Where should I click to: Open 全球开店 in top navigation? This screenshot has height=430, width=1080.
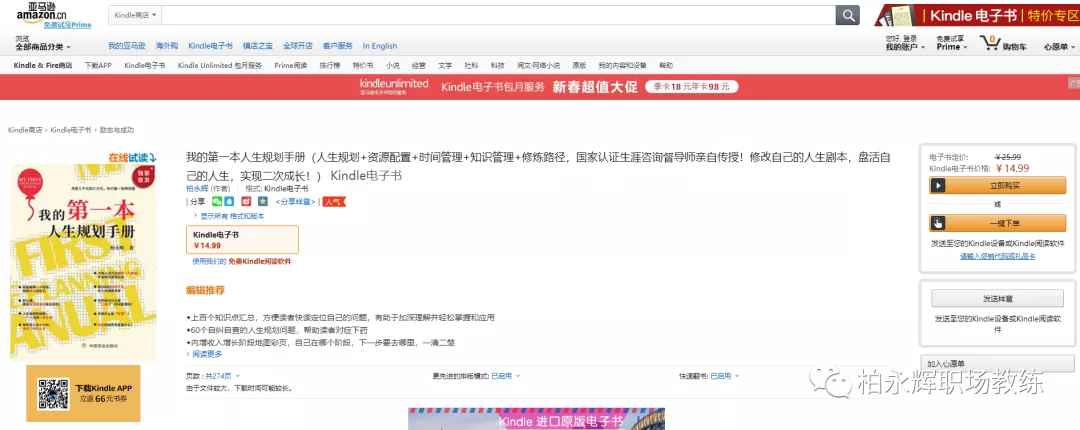pyautogui.click(x=298, y=45)
